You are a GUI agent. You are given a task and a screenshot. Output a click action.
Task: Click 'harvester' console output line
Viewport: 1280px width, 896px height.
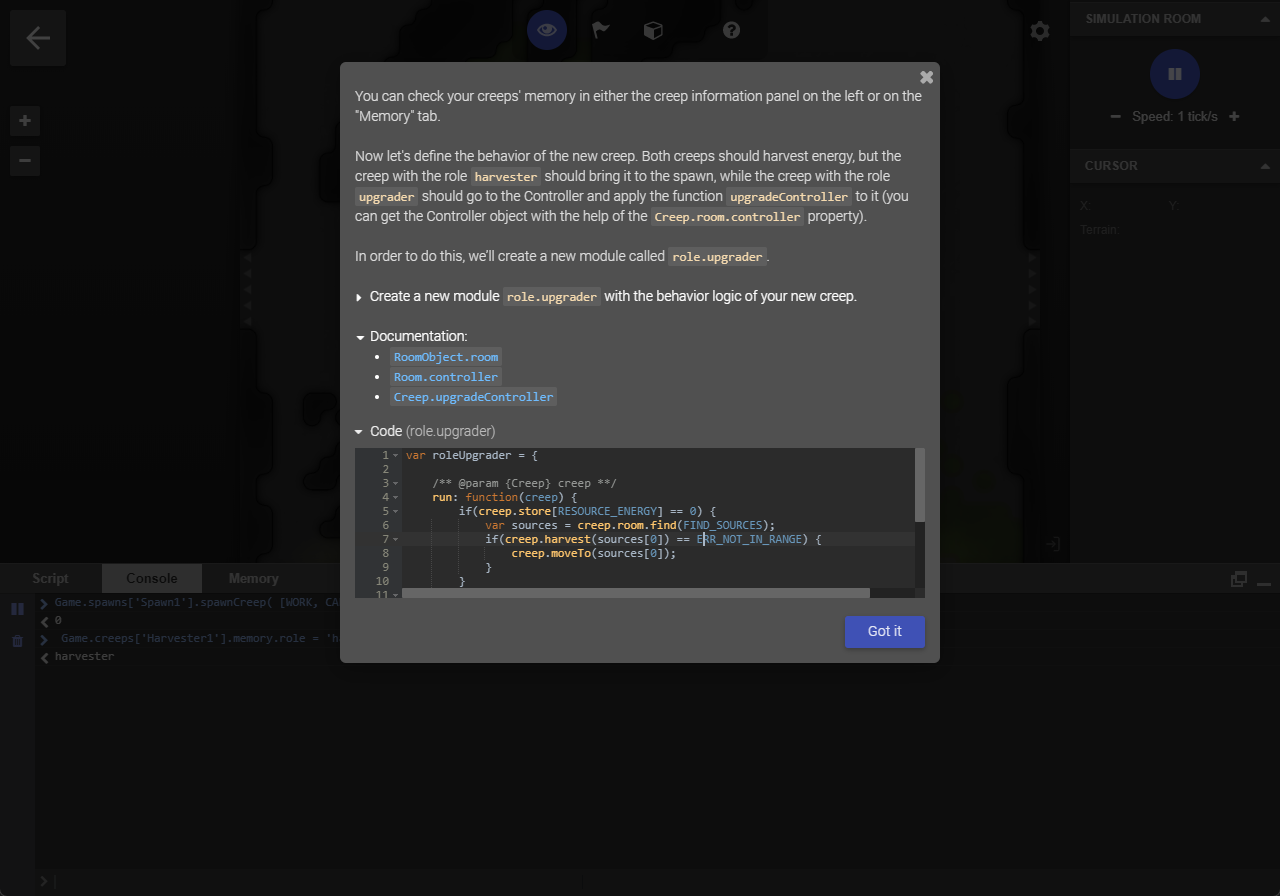[x=84, y=657]
